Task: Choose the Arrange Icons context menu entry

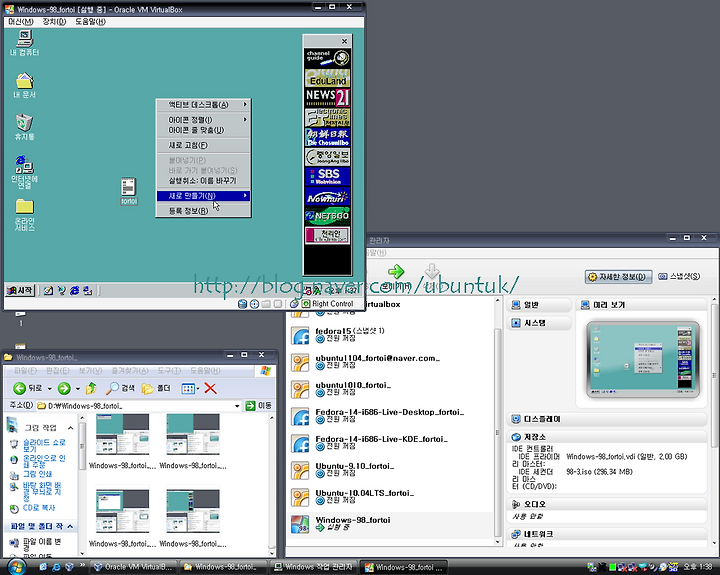Action: (203, 119)
